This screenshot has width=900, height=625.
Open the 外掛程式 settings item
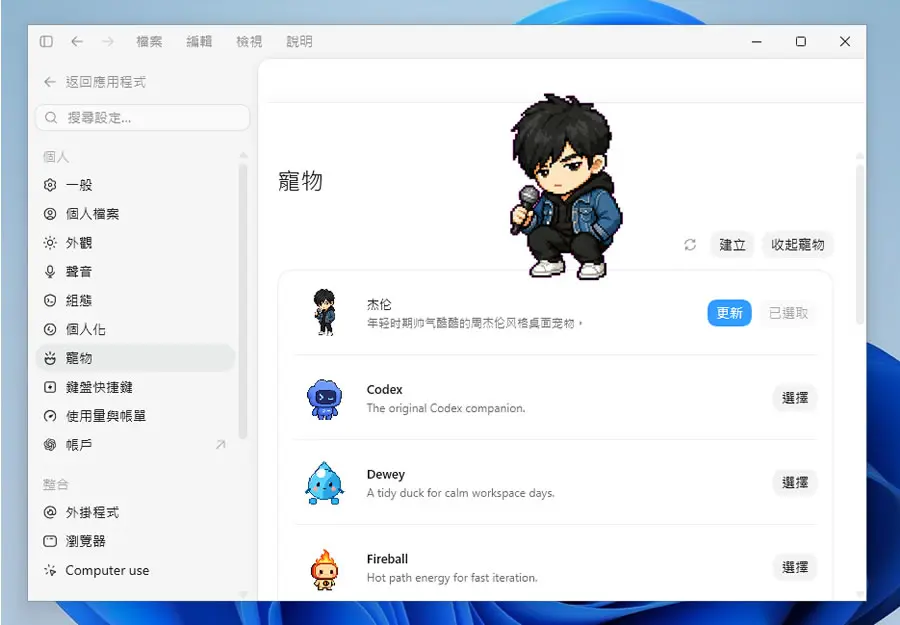pyautogui.click(x=135, y=512)
